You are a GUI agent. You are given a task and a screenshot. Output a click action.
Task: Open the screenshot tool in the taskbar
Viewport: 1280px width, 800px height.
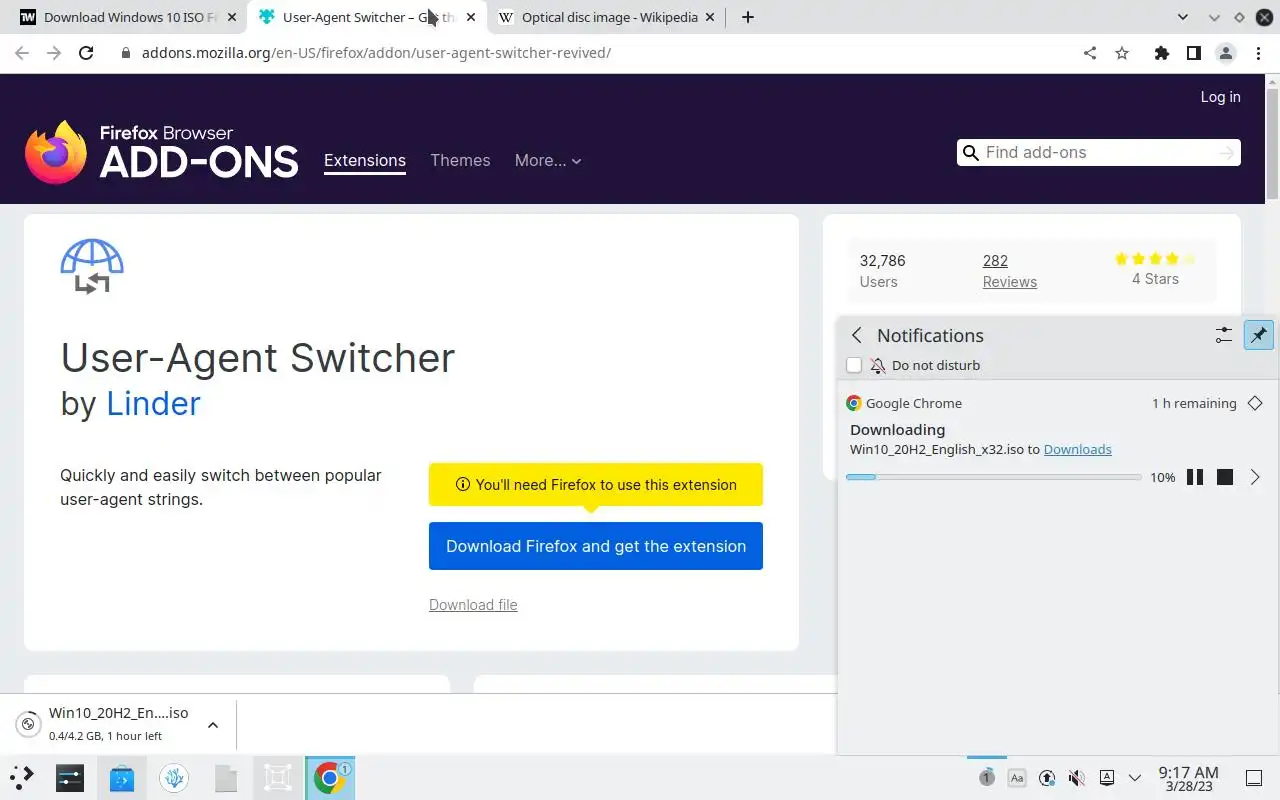point(278,777)
